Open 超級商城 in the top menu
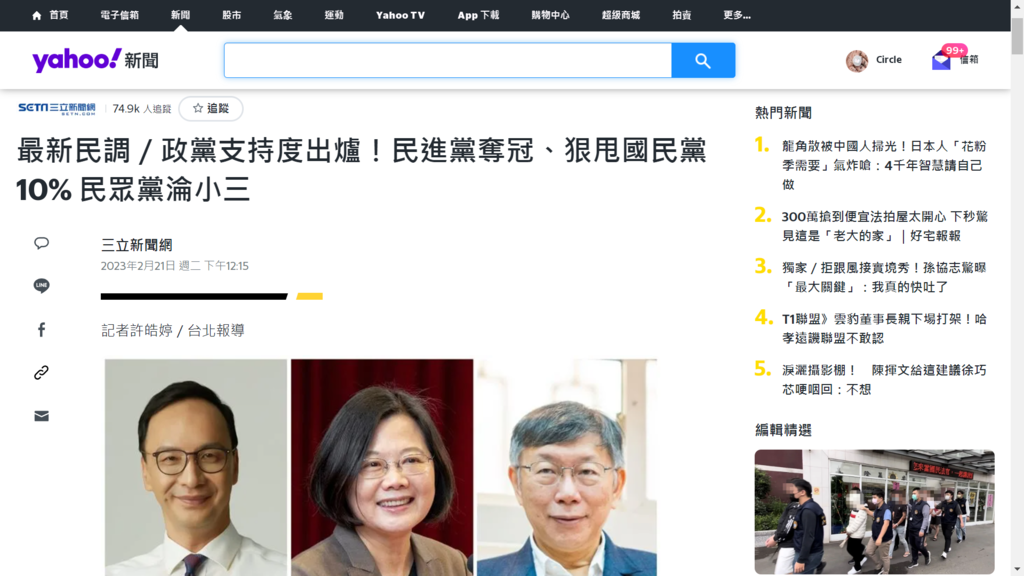Viewport: 1024px width, 576px height. click(621, 15)
